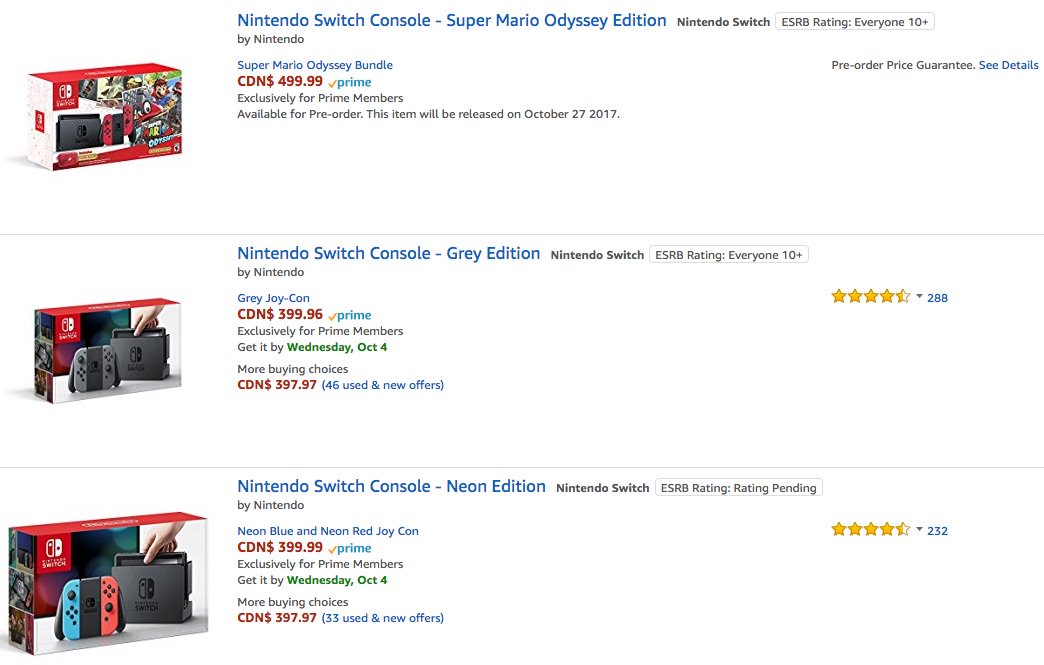This screenshot has width=1044, height=665.
Task: Open the 33 used & new offers link
Action: coord(382,618)
